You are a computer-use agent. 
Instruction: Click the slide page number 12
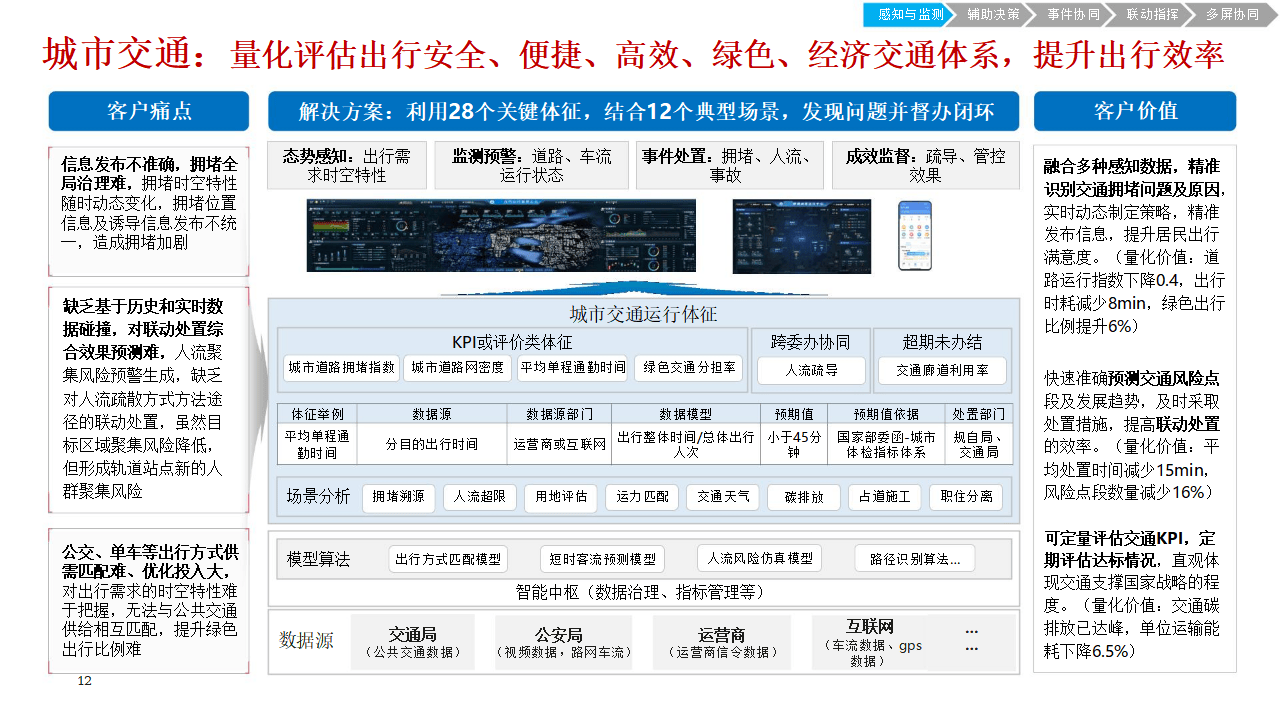click(84, 681)
